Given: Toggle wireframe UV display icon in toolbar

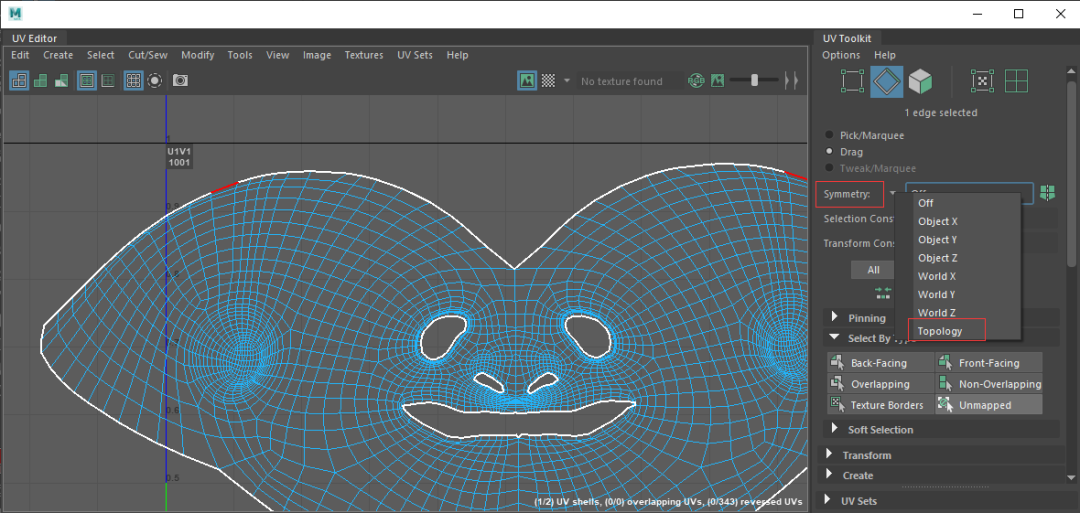Looking at the screenshot, I should [x=19, y=81].
